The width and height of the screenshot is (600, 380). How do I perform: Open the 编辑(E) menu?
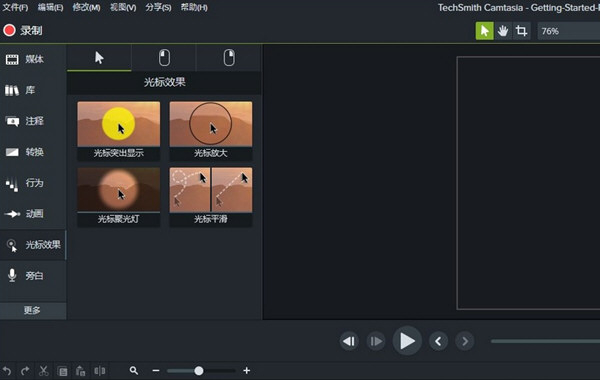coord(50,7)
